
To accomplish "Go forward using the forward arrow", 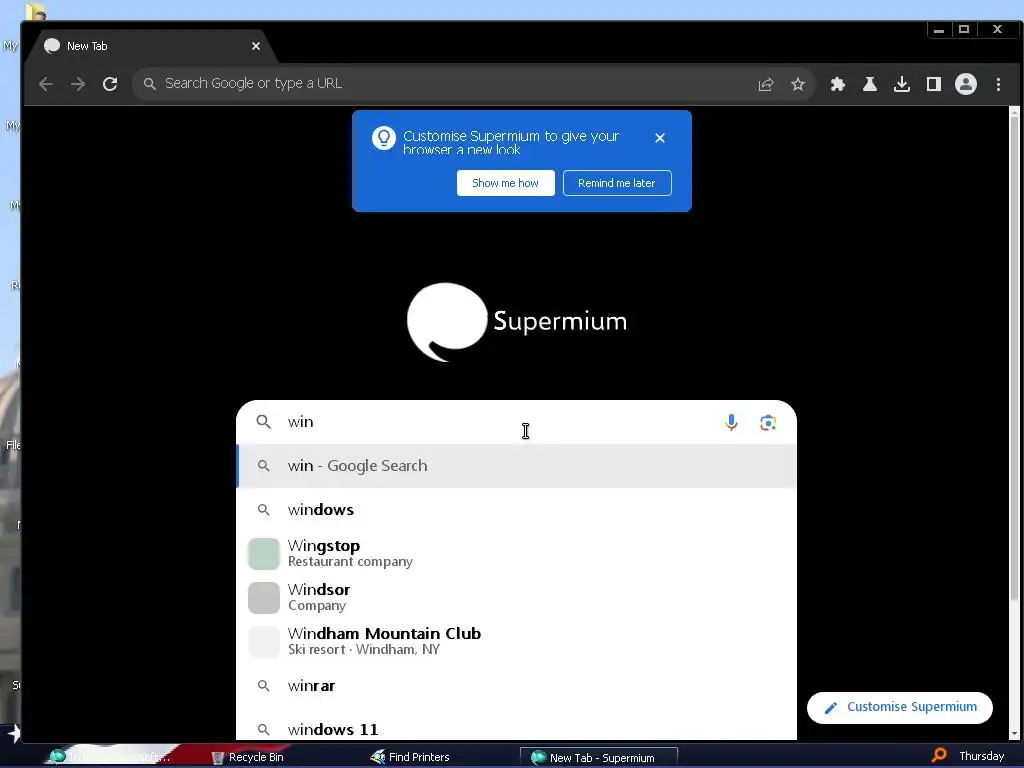I will pos(78,84).
